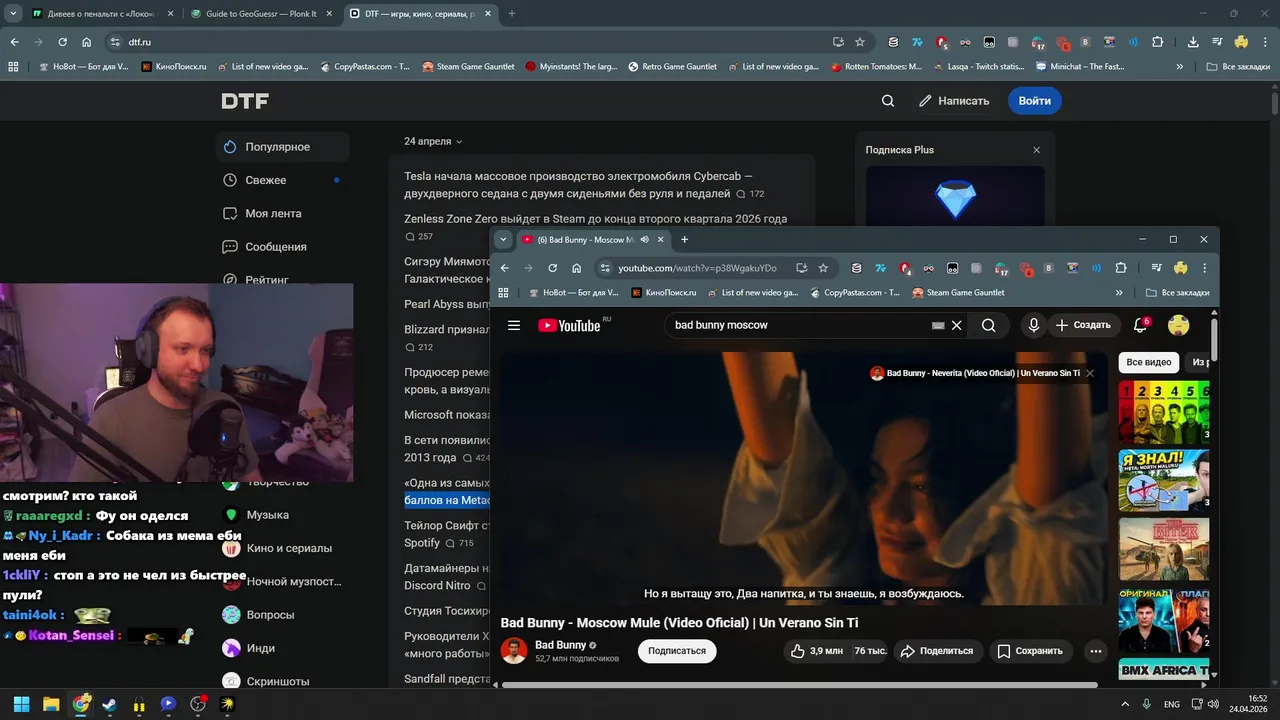The height and width of the screenshot is (720, 1280).
Task: Open the 'Rotten Tomatoes' bookmark in DTF window
Action: click(876, 67)
